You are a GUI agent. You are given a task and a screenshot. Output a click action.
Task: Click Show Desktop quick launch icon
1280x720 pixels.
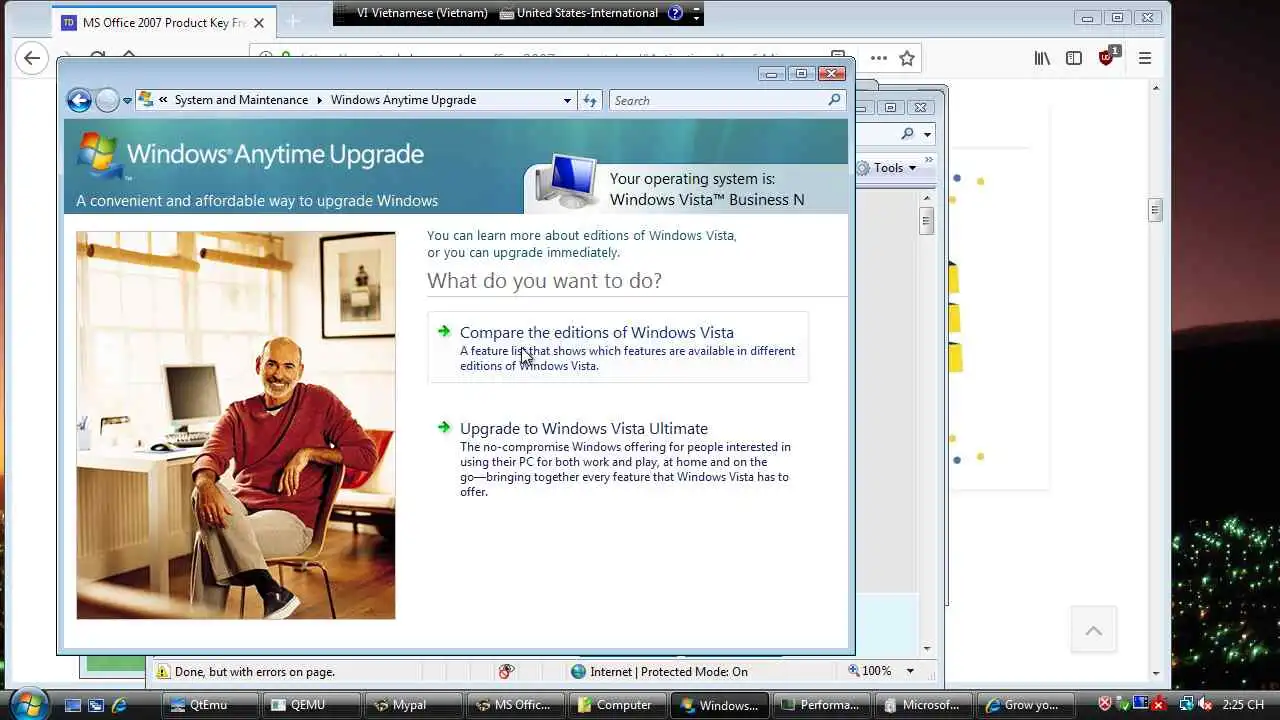pos(73,705)
